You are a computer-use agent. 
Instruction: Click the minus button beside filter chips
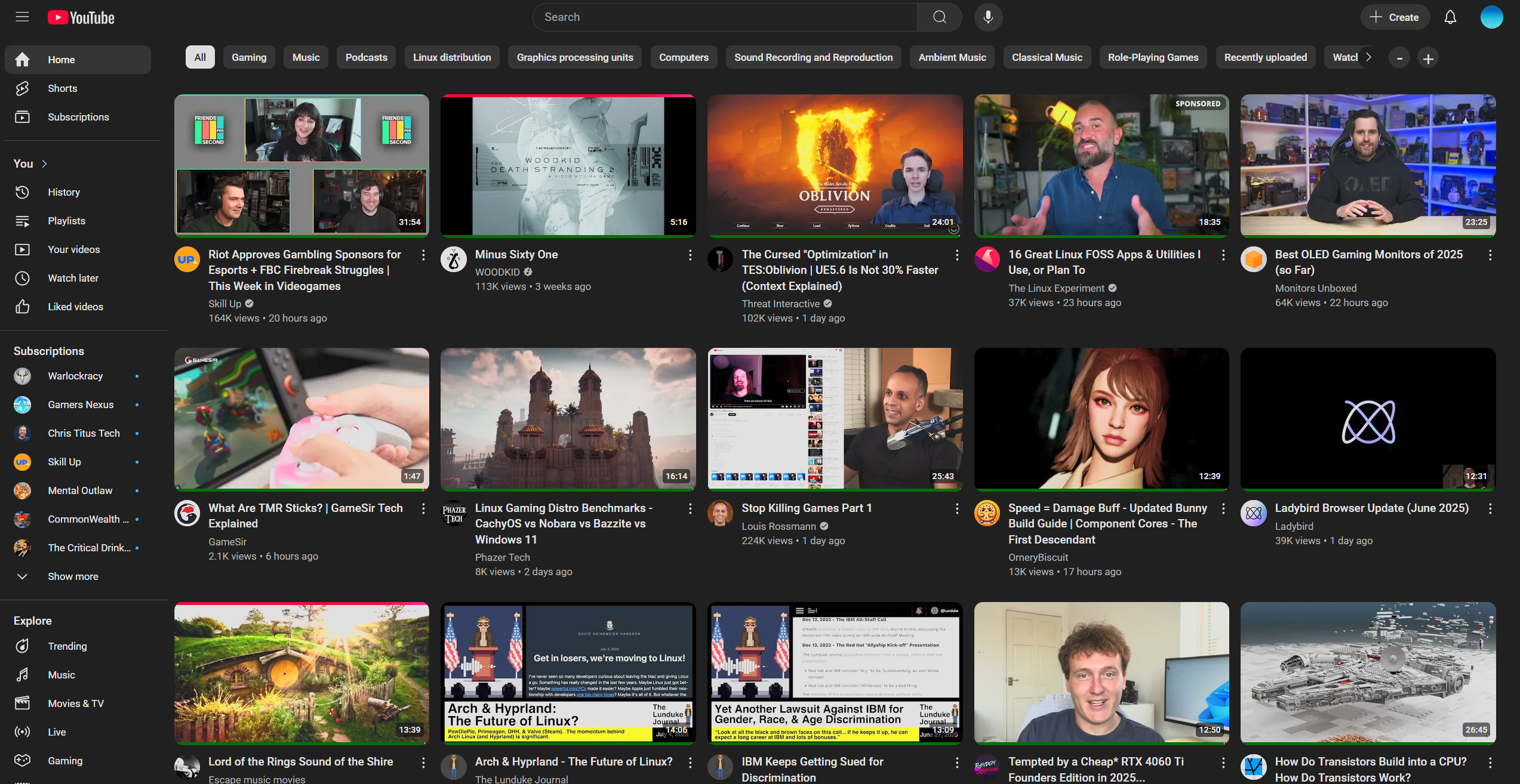point(1399,58)
